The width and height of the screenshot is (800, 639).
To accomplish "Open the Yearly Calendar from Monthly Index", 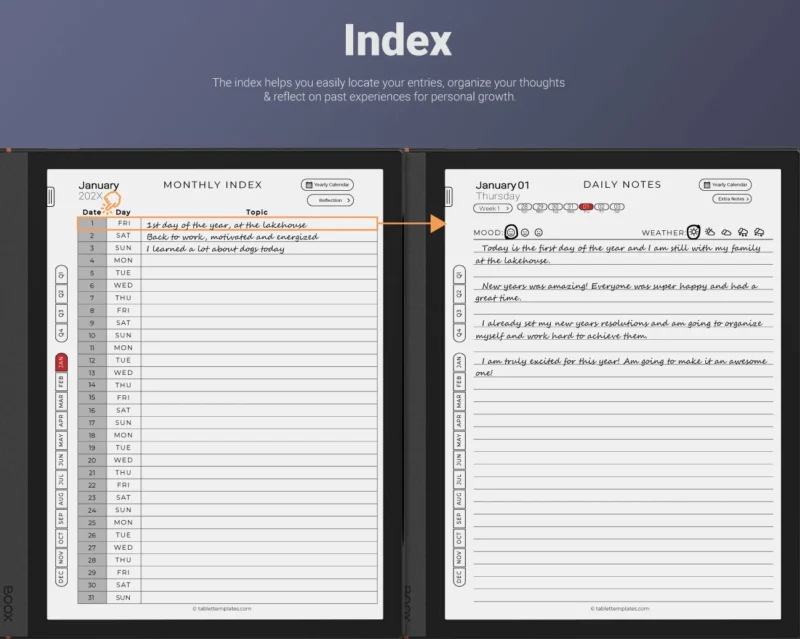I will click(x=325, y=185).
